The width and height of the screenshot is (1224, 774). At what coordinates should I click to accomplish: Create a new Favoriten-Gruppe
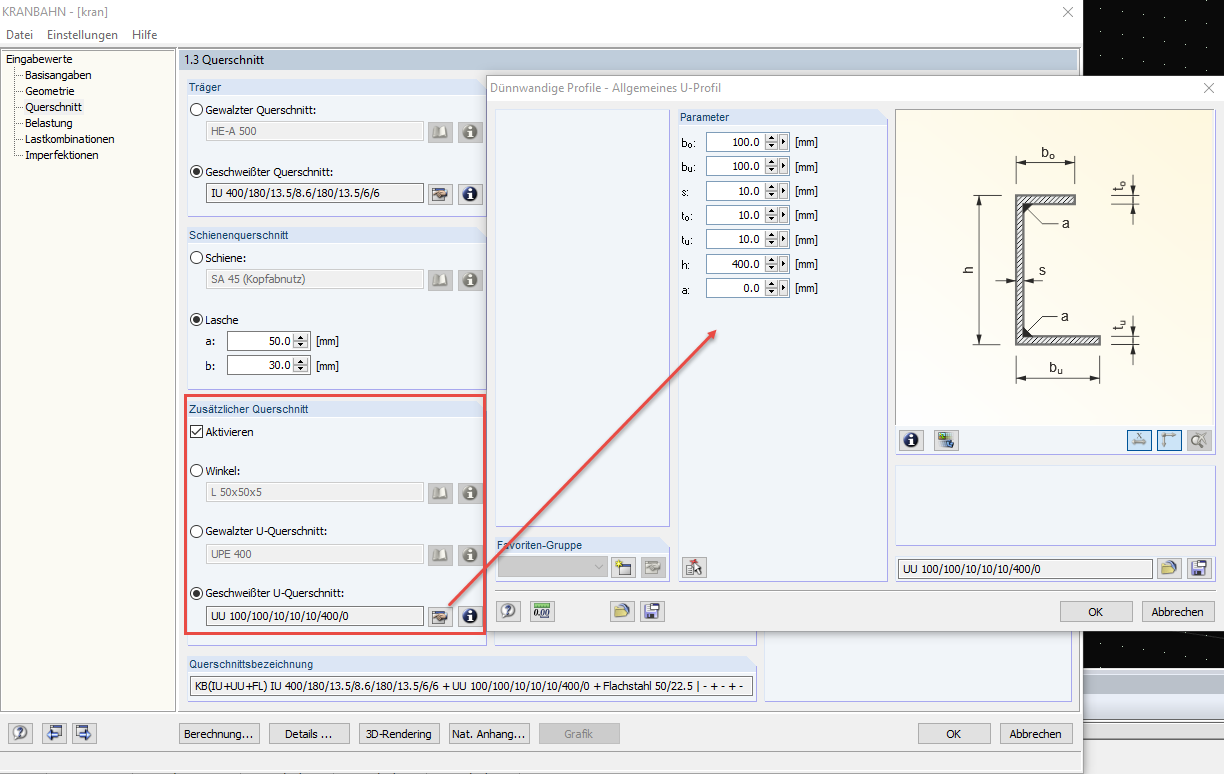coord(624,567)
